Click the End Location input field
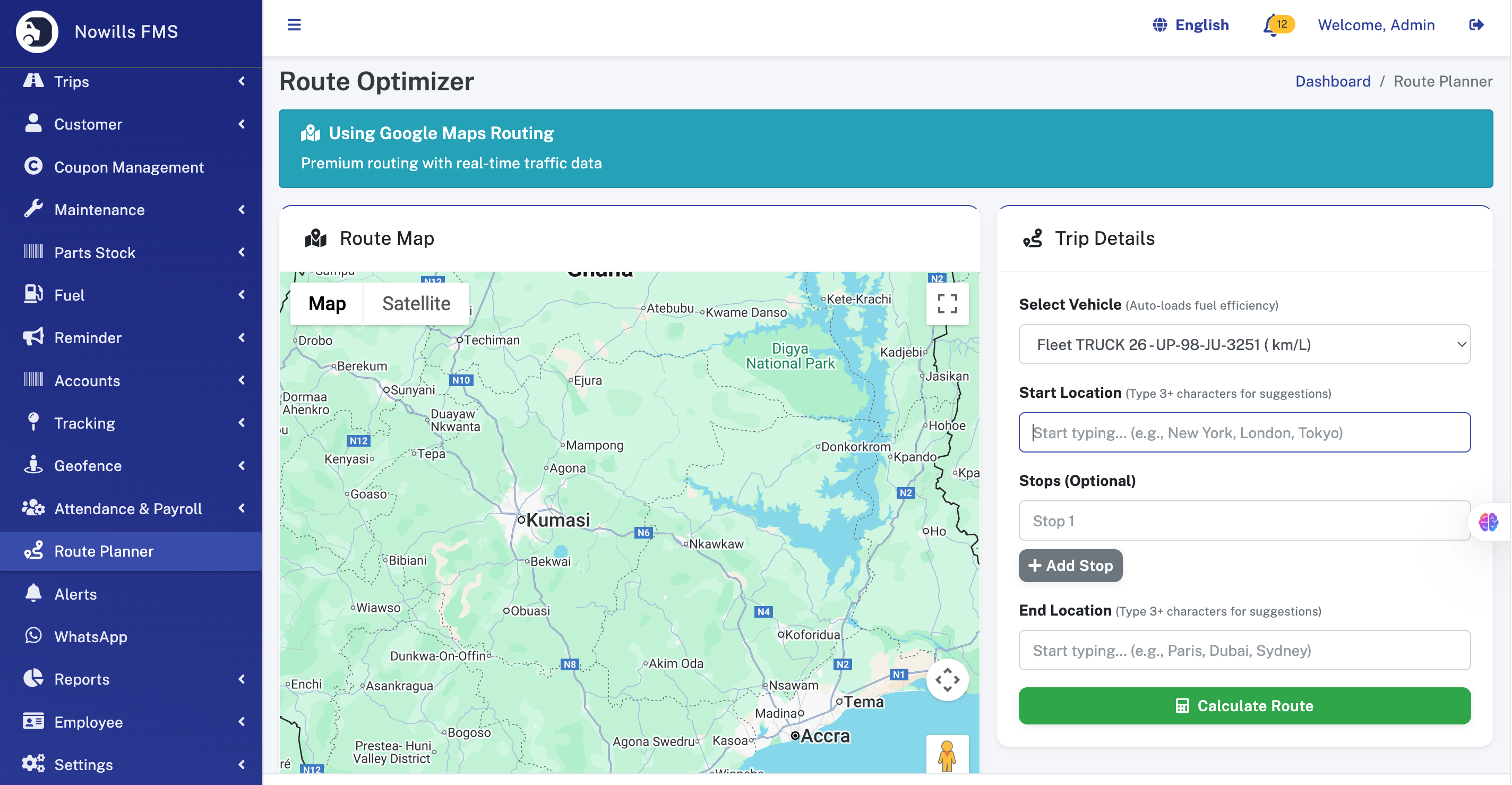 [x=1244, y=650]
